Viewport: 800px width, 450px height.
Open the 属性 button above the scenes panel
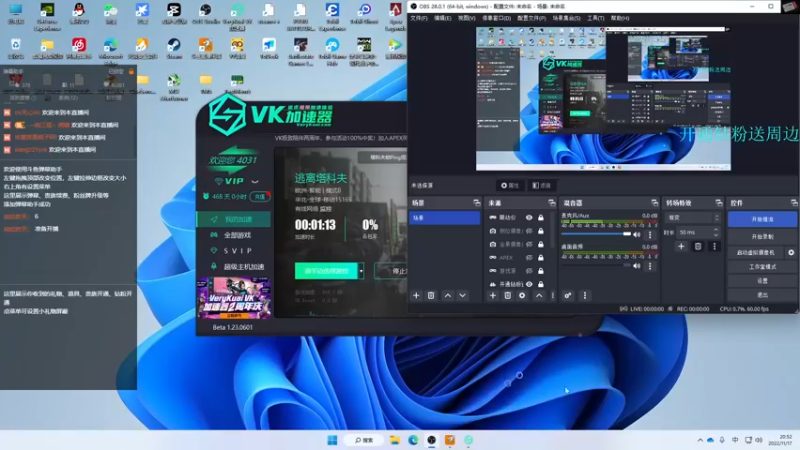point(510,186)
